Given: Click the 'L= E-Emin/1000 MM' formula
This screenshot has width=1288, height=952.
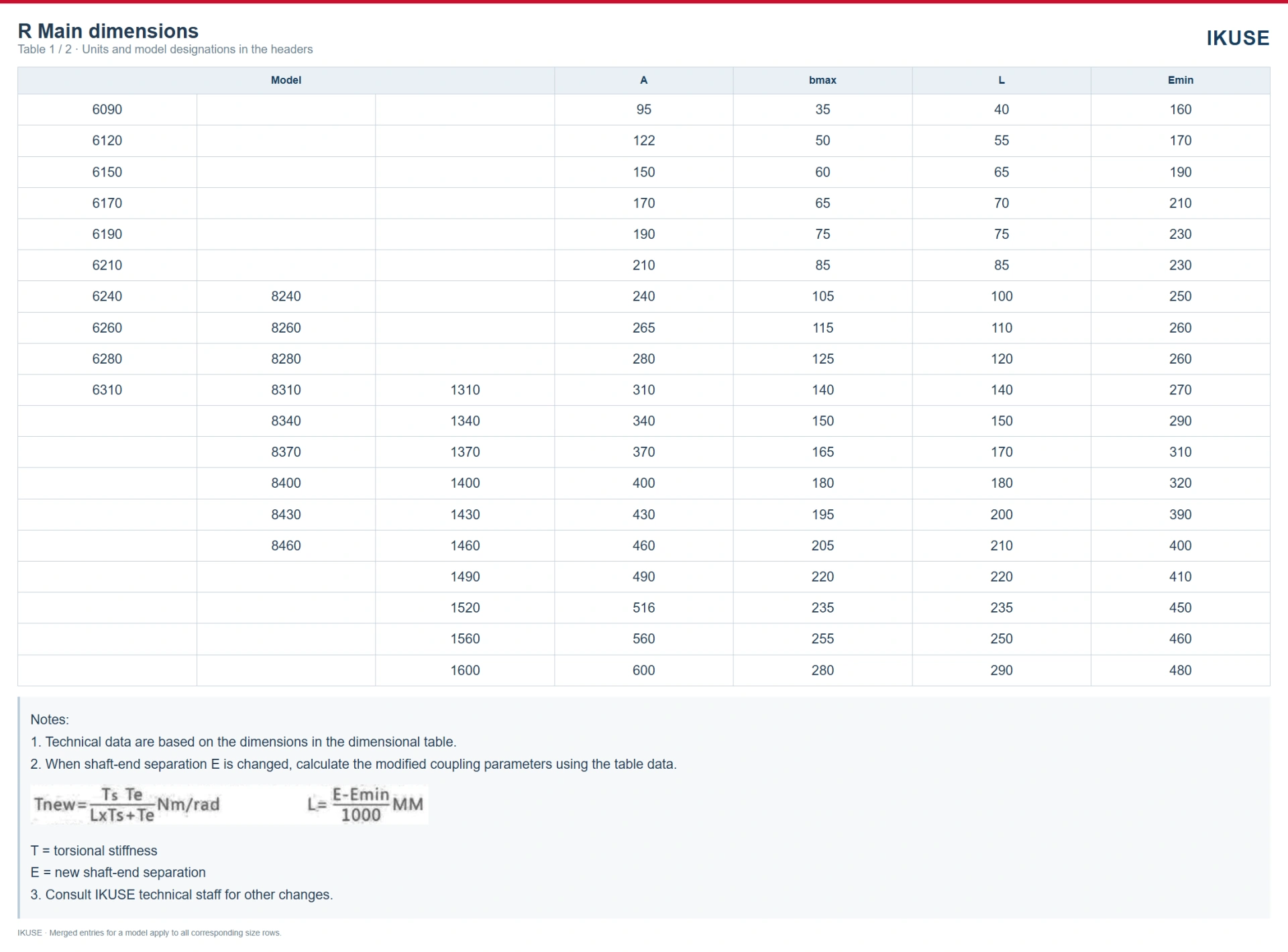Looking at the screenshot, I should pyautogui.click(x=366, y=804).
